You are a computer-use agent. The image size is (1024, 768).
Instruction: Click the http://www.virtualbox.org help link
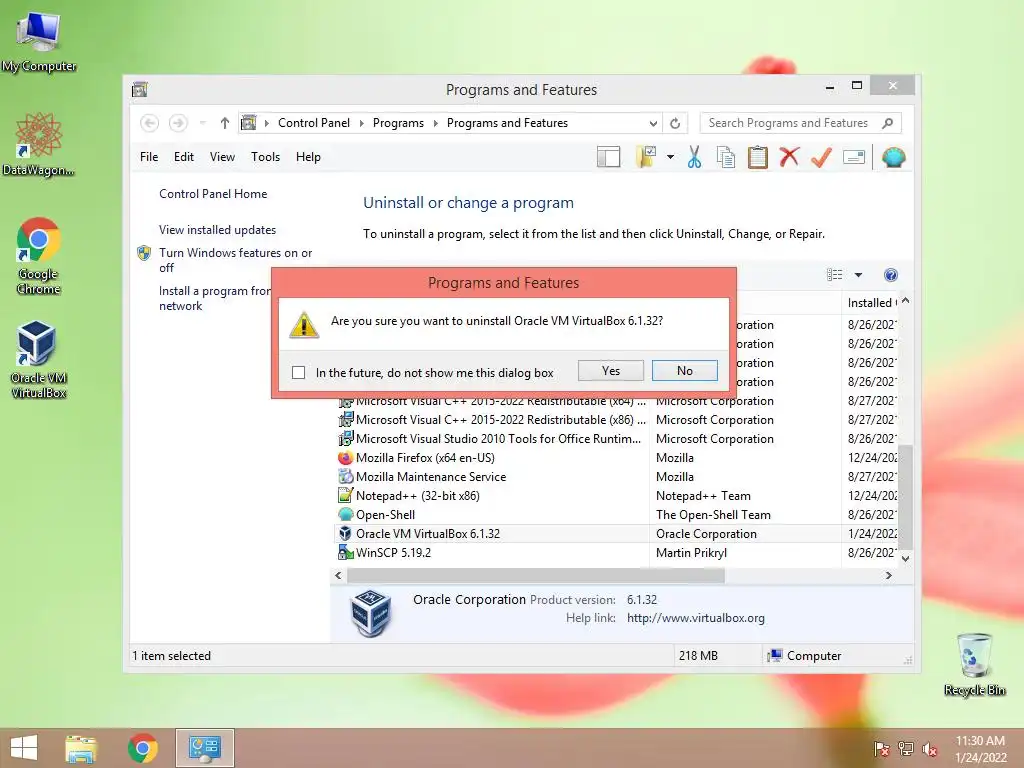(696, 618)
